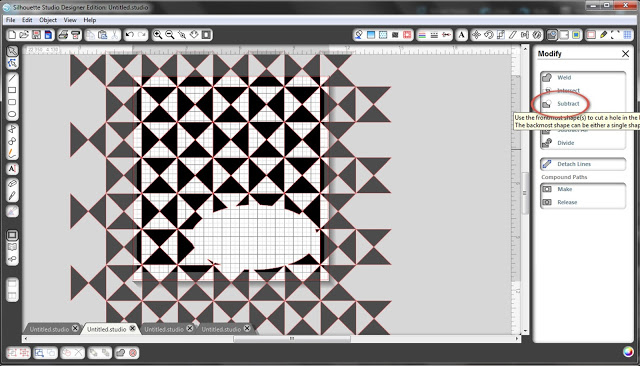Open the color wheel in bottom corner
This screenshot has width=640, height=366.
628,352
